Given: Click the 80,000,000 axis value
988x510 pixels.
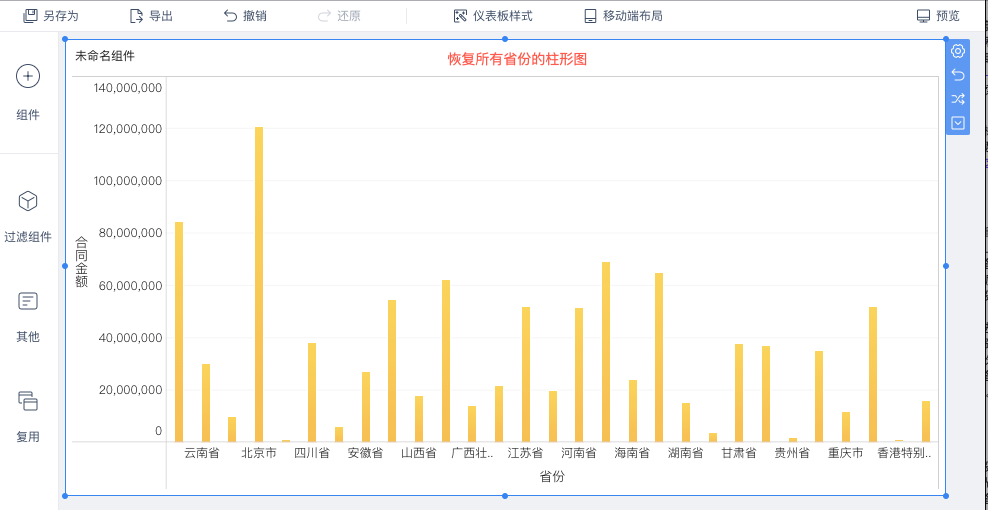Looking at the screenshot, I should 131,233.
